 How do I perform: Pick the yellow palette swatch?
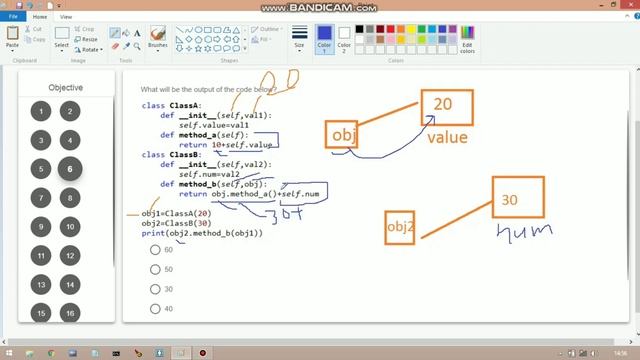coord(411,29)
